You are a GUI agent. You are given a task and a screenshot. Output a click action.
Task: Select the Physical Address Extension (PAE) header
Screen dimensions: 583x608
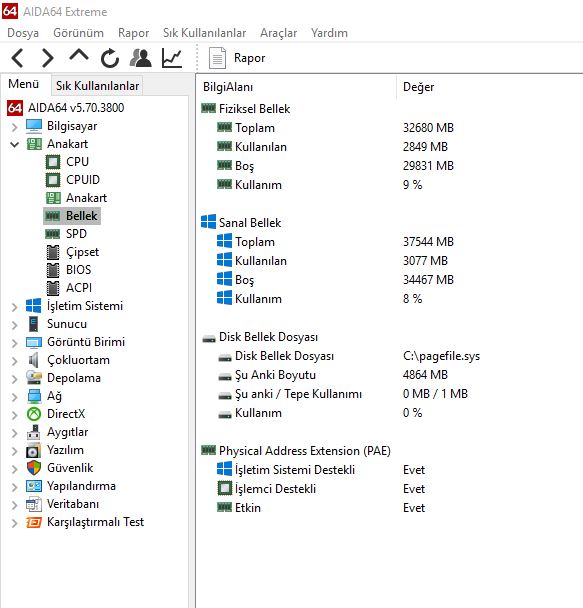click(x=305, y=451)
